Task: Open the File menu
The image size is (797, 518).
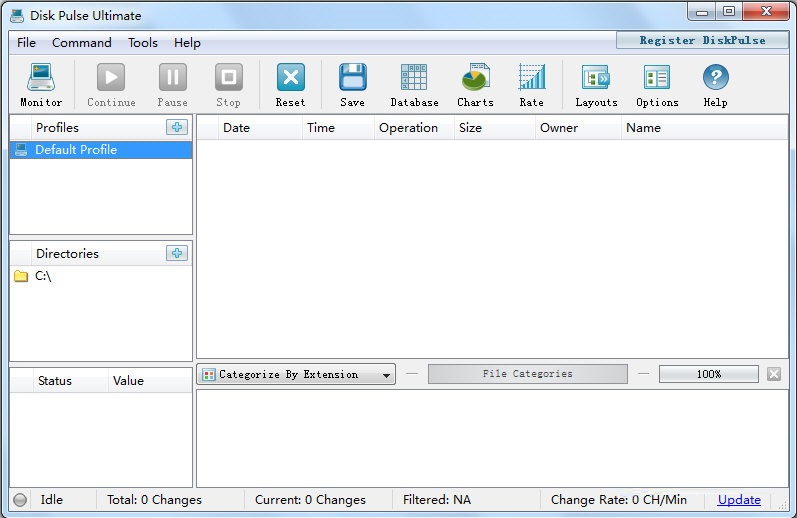Action: click(x=26, y=43)
